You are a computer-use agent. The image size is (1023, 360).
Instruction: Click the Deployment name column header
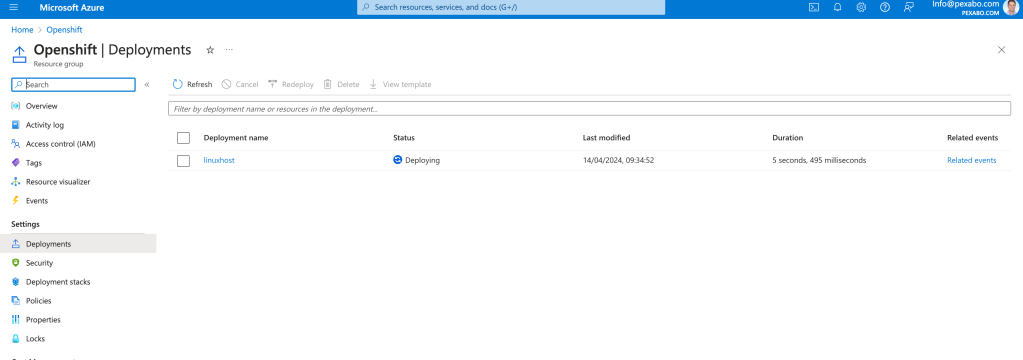[236, 138]
